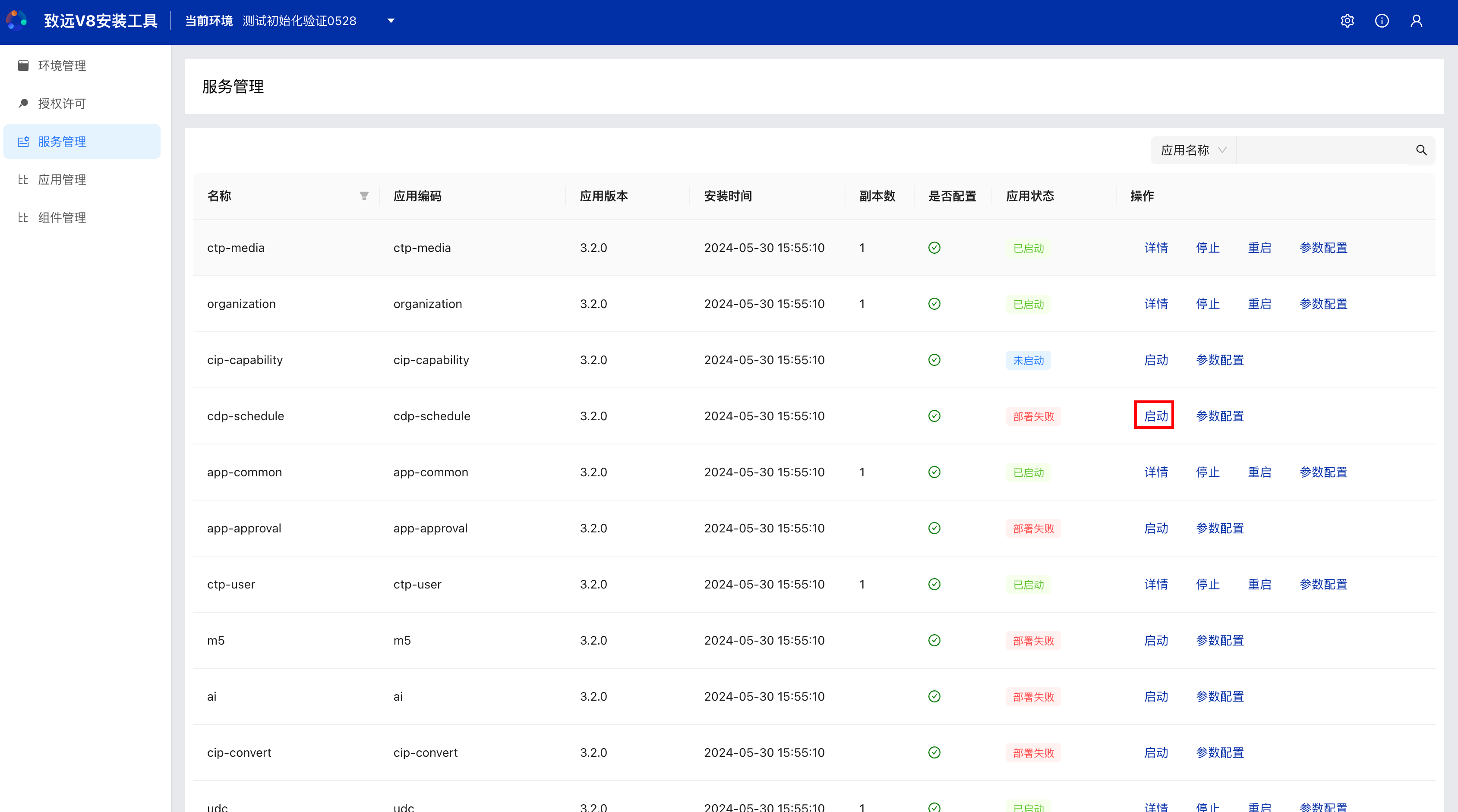This screenshot has width=1458, height=812.
Task: Click 已启动 status tag of ctp-media
Action: pyautogui.click(x=1028, y=248)
